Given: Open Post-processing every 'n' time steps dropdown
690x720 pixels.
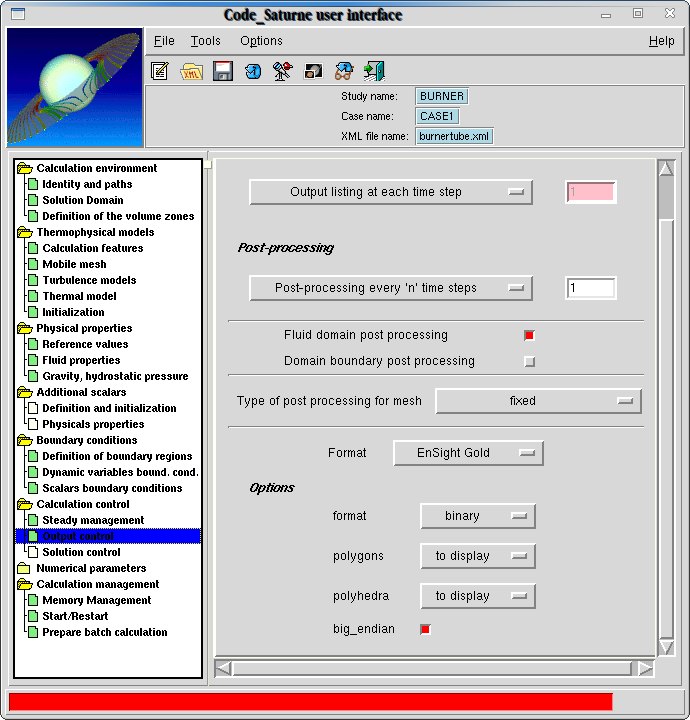Looking at the screenshot, I should 391,288.
